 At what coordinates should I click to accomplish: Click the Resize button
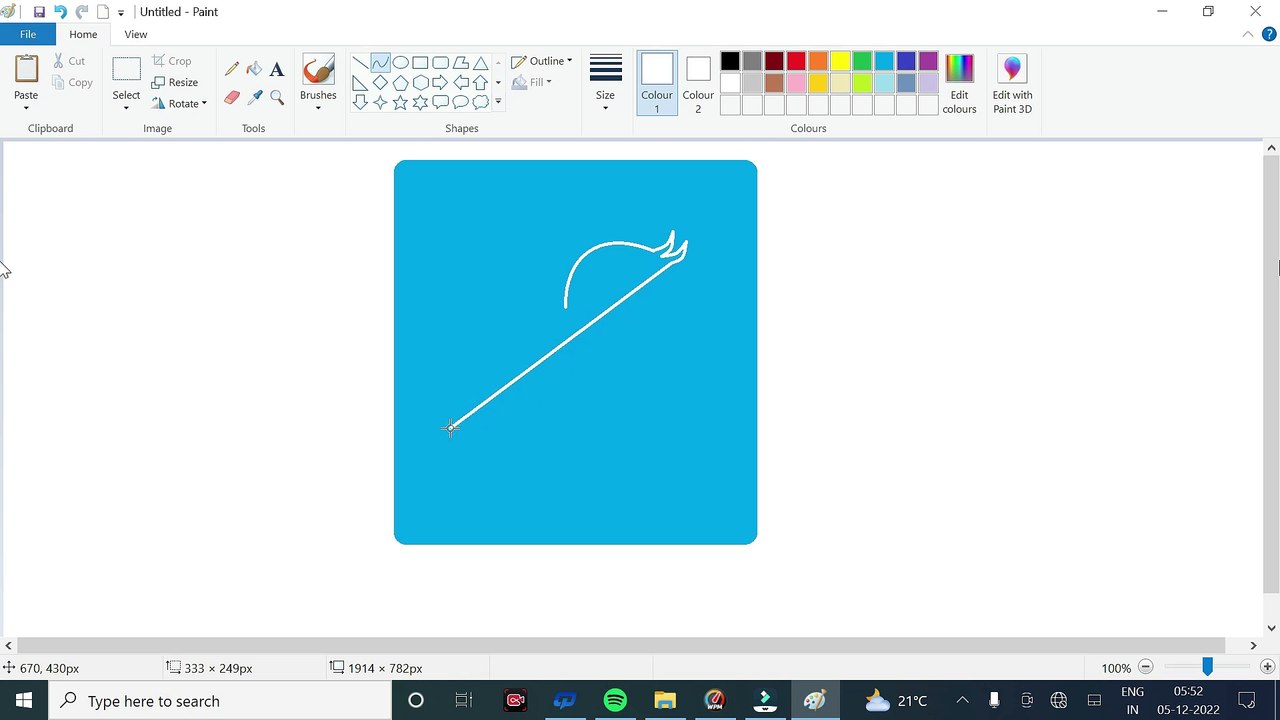click(175, 82)
